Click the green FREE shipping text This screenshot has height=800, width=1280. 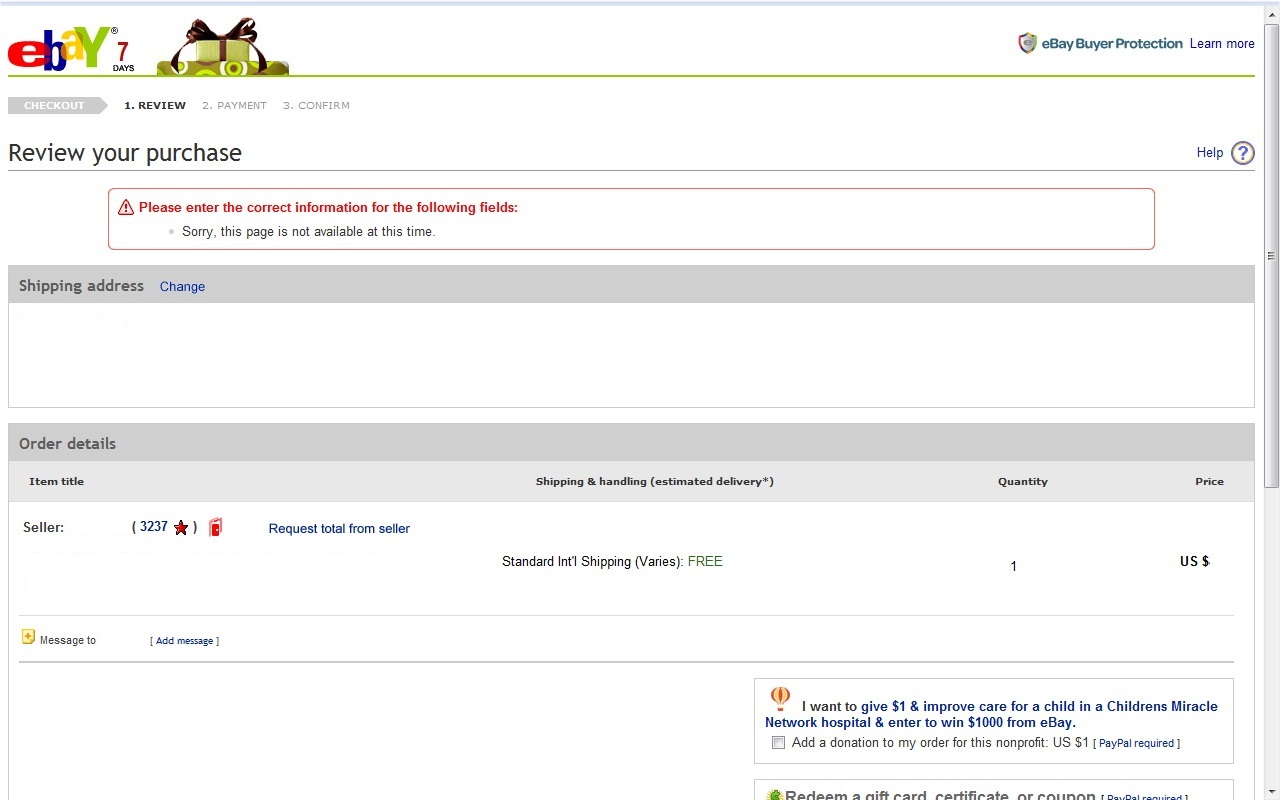click(x=705, y=562)
